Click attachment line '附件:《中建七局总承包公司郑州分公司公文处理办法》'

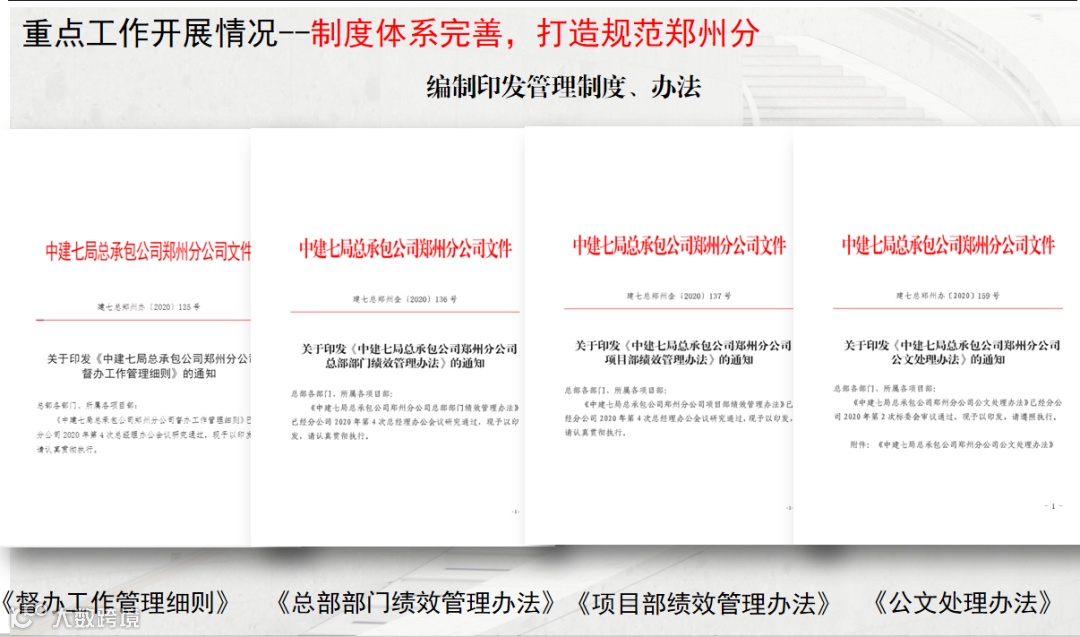tap(952, 445)
